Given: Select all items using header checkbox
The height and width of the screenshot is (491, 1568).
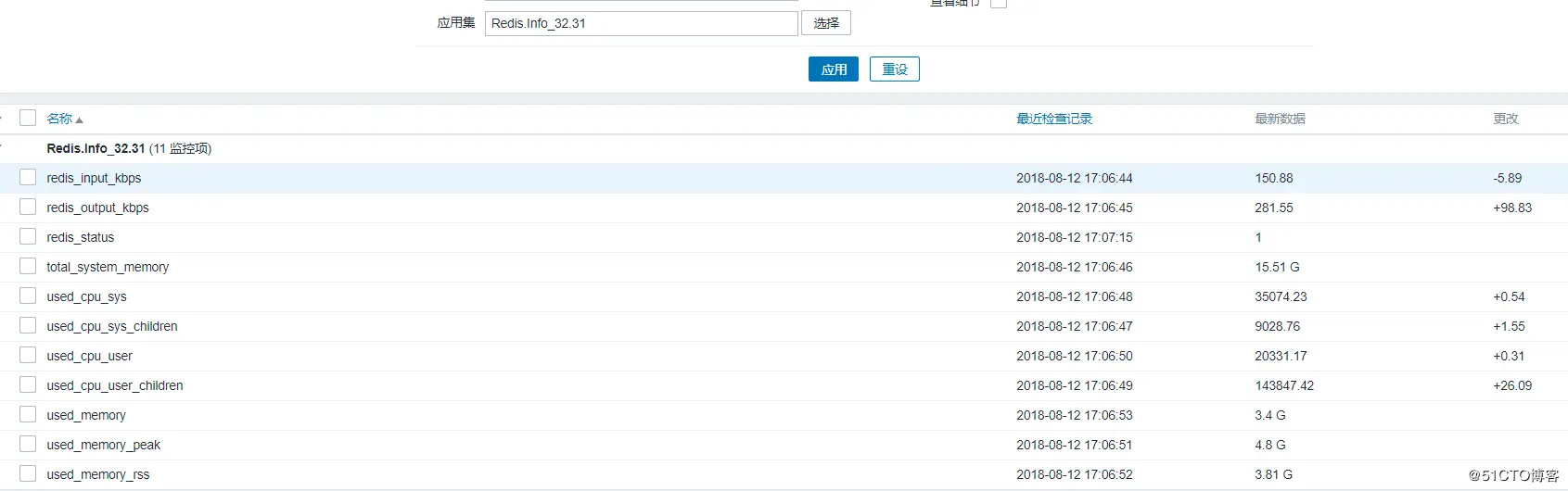Looking at the screenshot, I should [28, 118].
